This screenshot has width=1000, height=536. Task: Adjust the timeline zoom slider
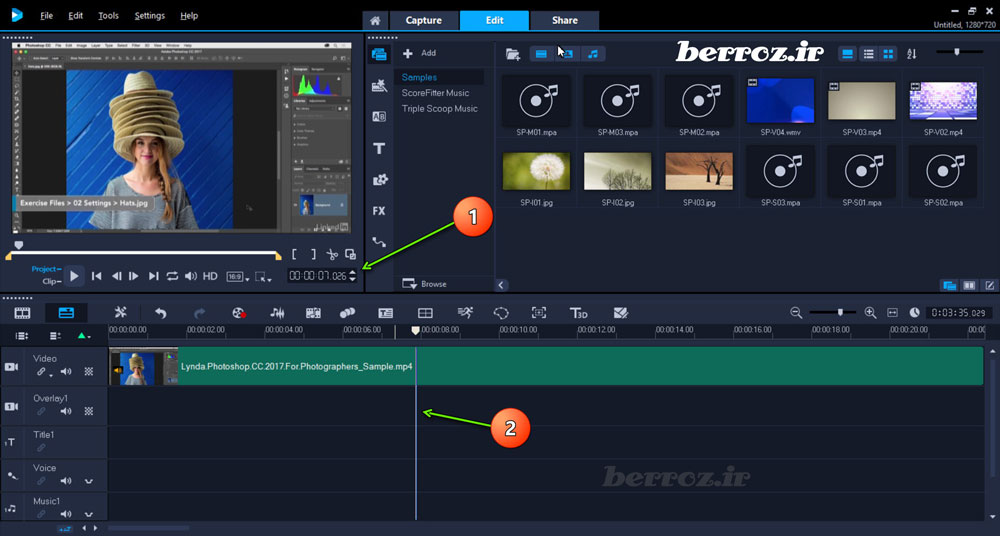[x=840, y=312]
